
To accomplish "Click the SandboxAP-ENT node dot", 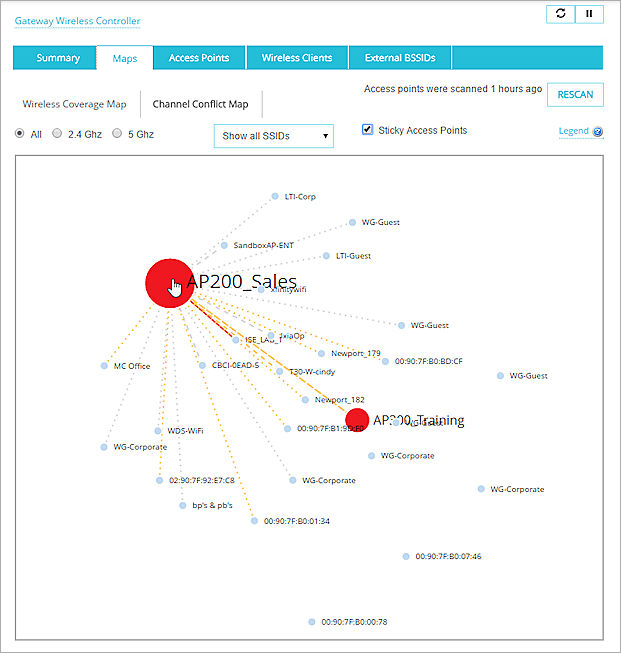I will [x=224, y=245].
